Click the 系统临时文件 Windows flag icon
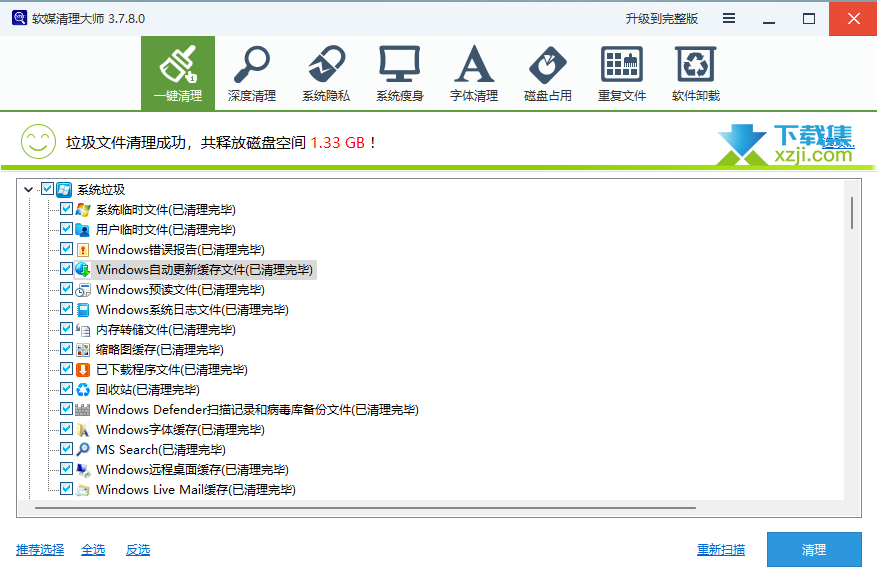The height and width of the screenshot is (580, 877). point(83,210)
